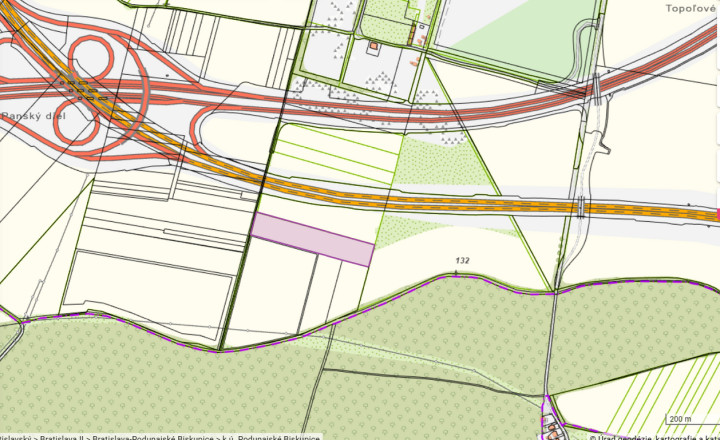Select the highlighted purple parcel
Image resolution: width=720 pixels, height=440 pixels.
pos(312,239)
